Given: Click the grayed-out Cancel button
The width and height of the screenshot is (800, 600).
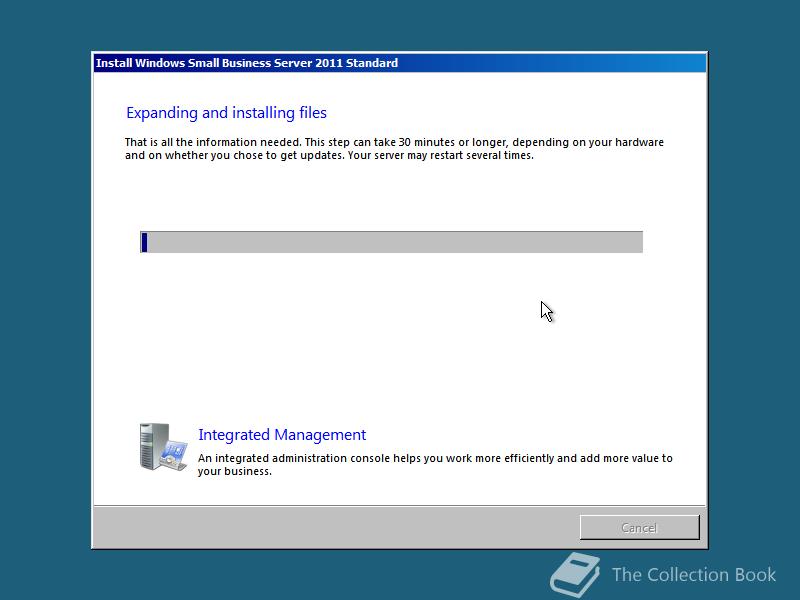Looking at the screenshot, I should pos(639,527).
